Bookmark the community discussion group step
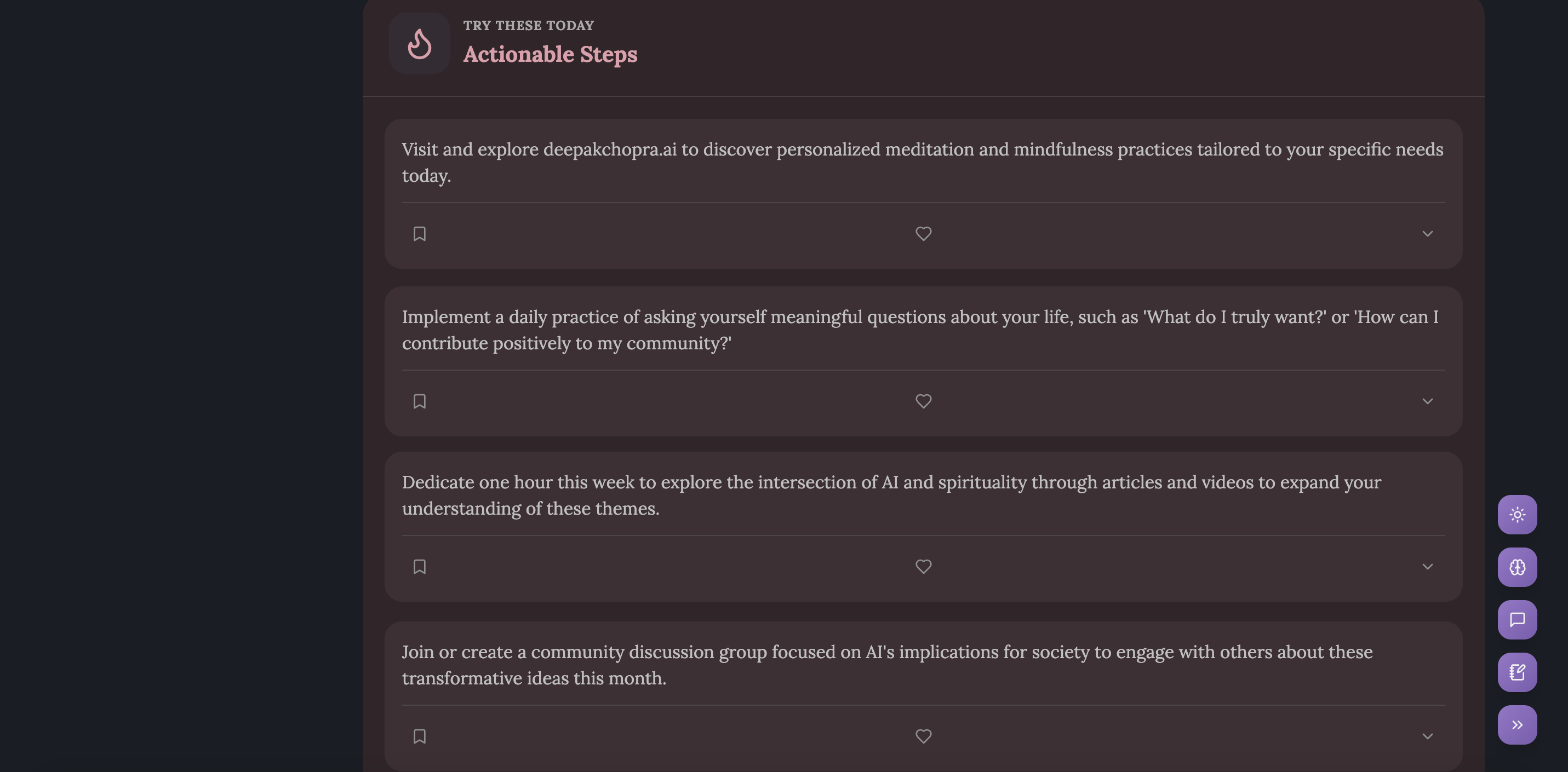This screenshot has height=772, width=1568. (419, 736)
